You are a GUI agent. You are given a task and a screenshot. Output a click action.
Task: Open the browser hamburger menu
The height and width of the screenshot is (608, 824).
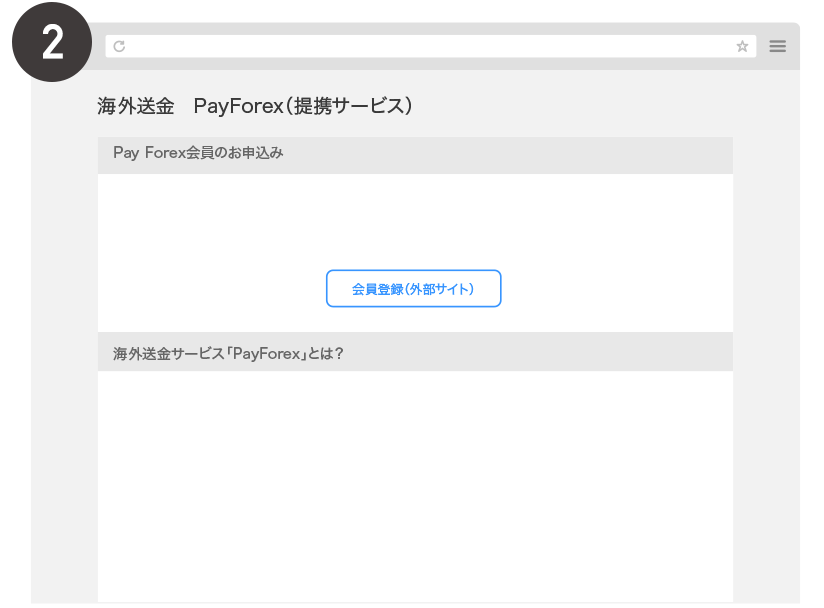coord(778,46)
